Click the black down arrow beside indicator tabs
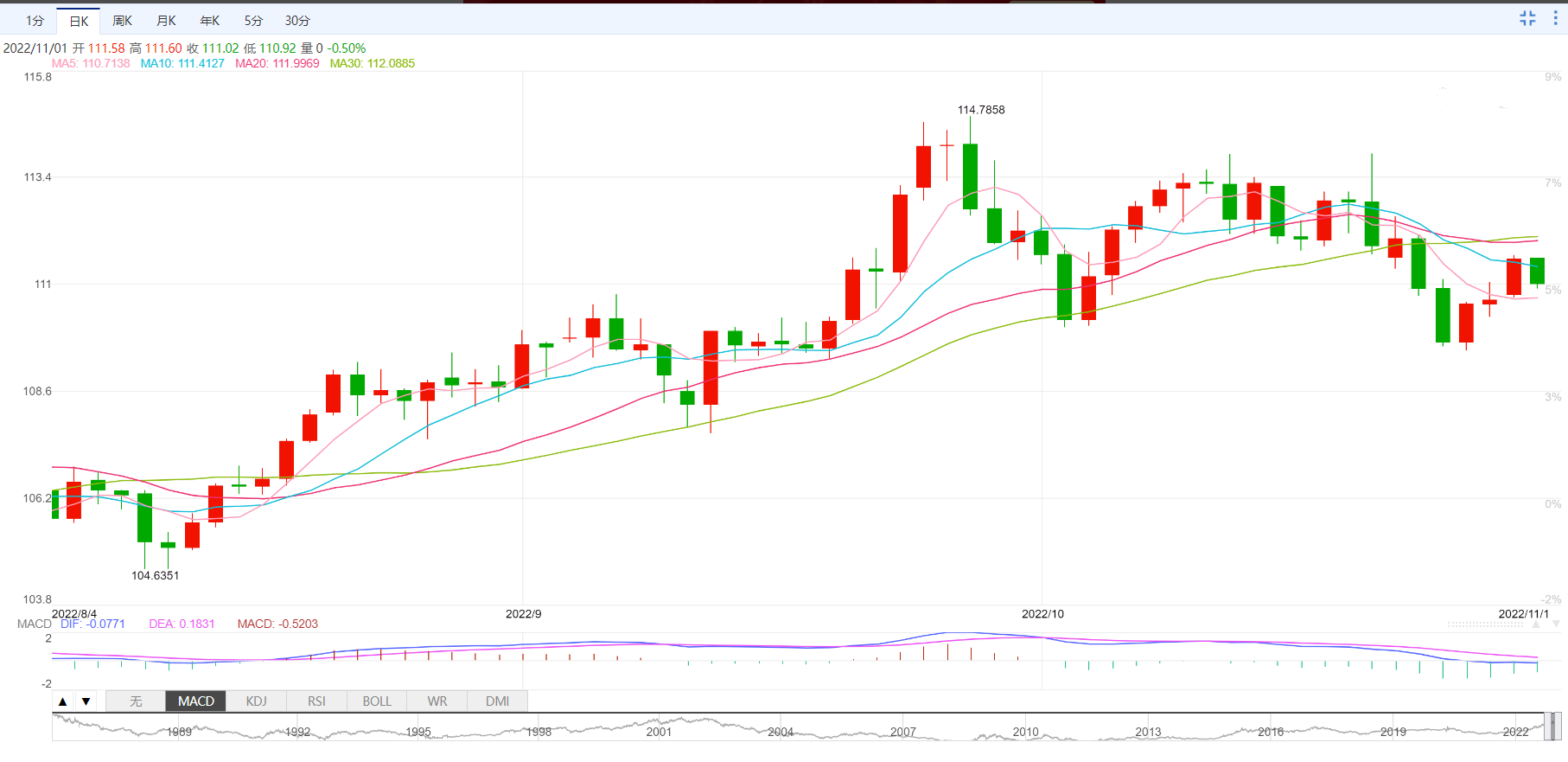This screenshot has height=762, width=1568. click(x=86, y=701)
